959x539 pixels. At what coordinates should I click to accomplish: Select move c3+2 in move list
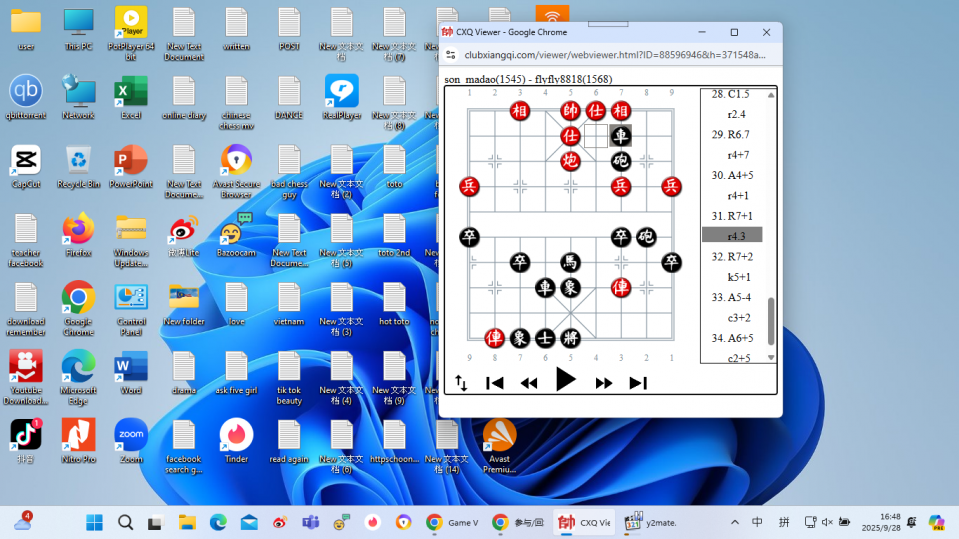[x=739, y=318]
